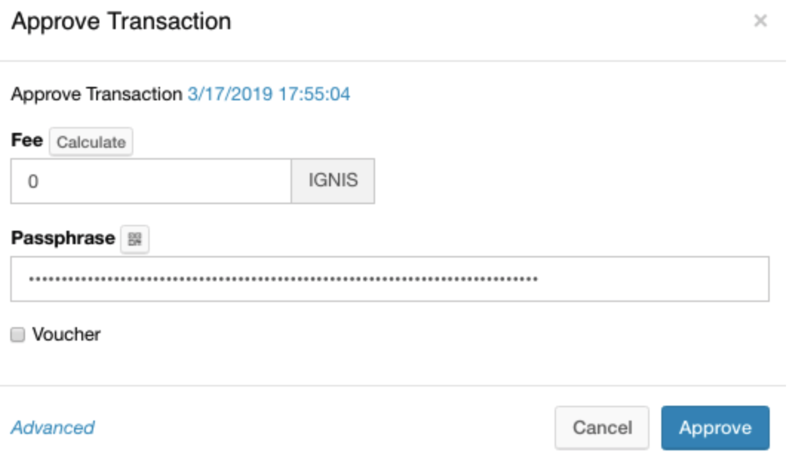Click the masked dots in the Passphrase box
800x464 pixels.
click(x=282, y=279)
